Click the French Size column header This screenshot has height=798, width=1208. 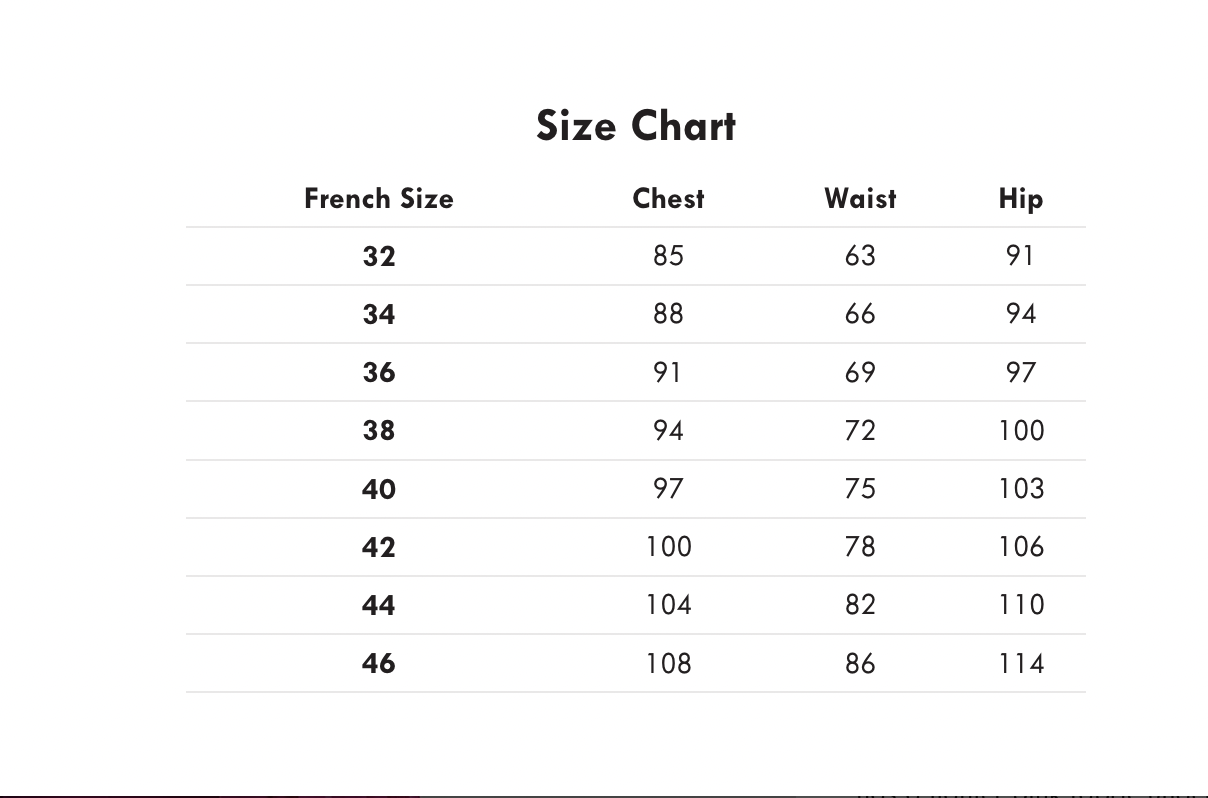click(x=378, y=198)
